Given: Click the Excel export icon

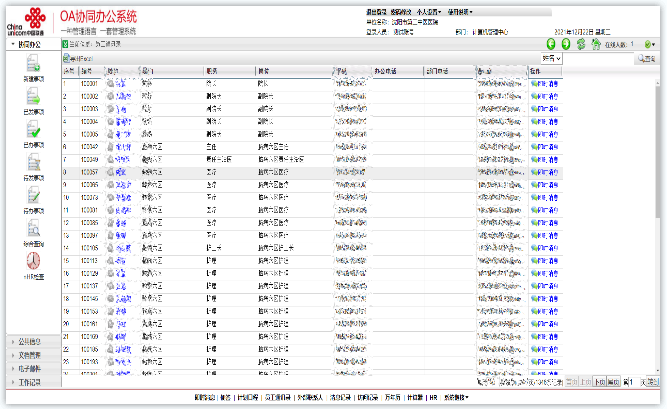Looking at the screenshot, I should coord(66,58).
